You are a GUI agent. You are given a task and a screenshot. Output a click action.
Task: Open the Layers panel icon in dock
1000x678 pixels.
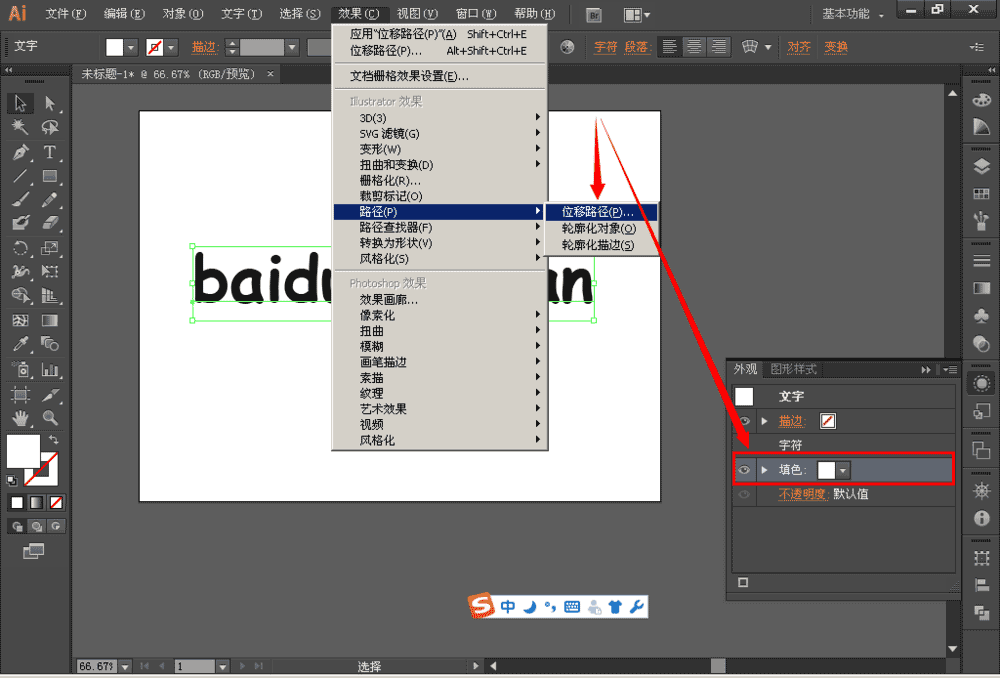pos(982,166)
